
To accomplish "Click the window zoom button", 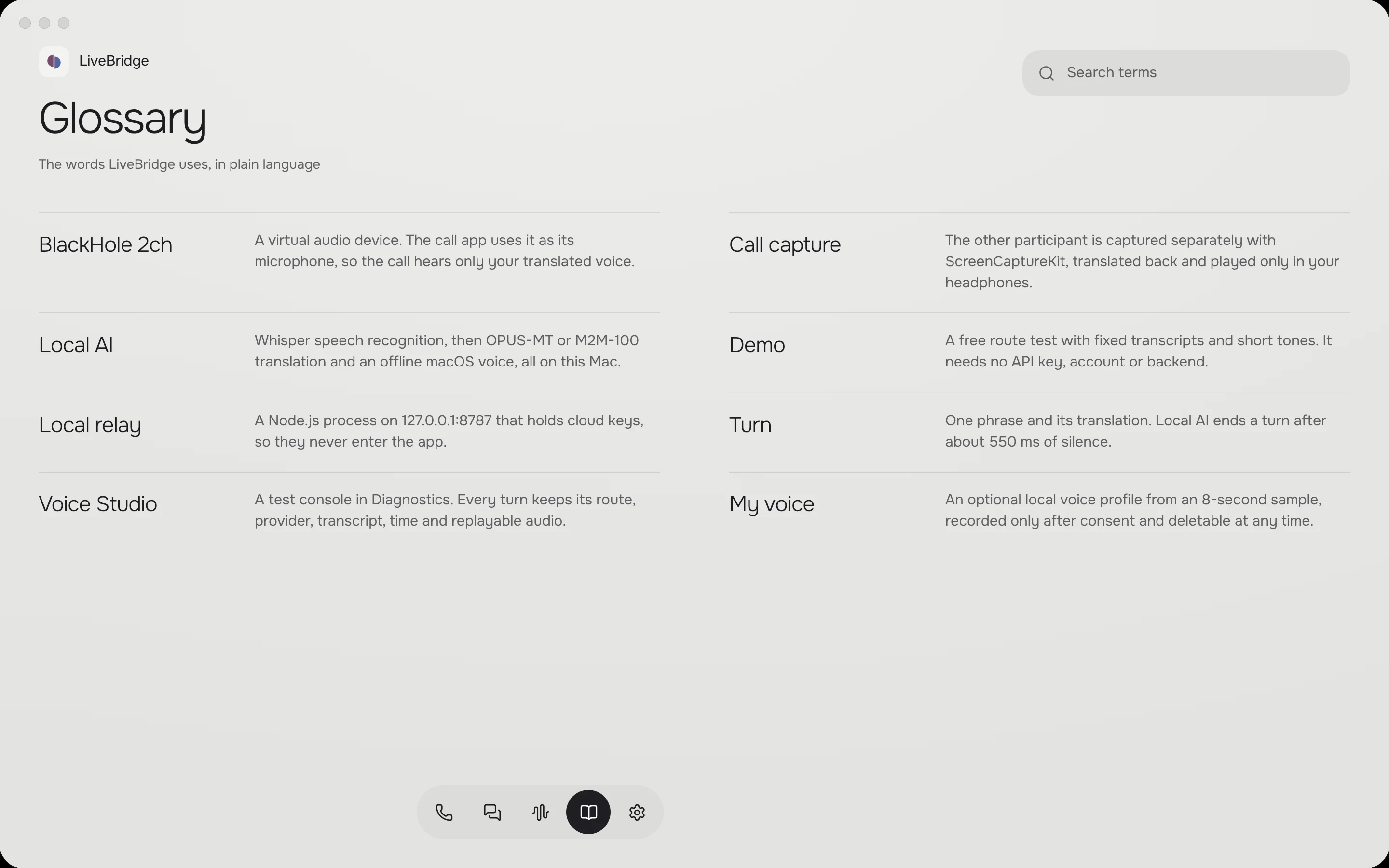I will [64, 23].
